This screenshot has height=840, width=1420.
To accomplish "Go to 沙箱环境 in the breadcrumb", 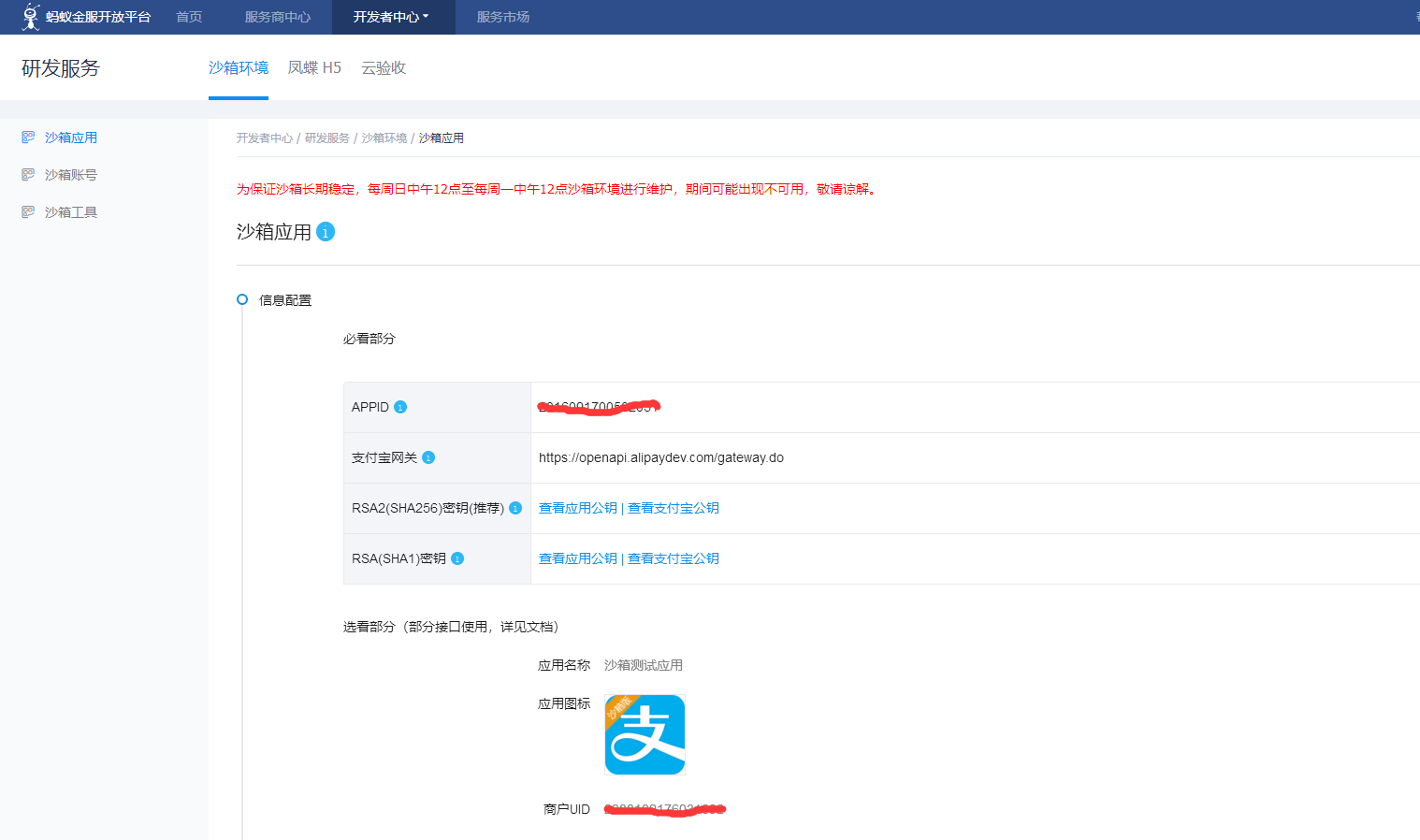I will (384, 138).
